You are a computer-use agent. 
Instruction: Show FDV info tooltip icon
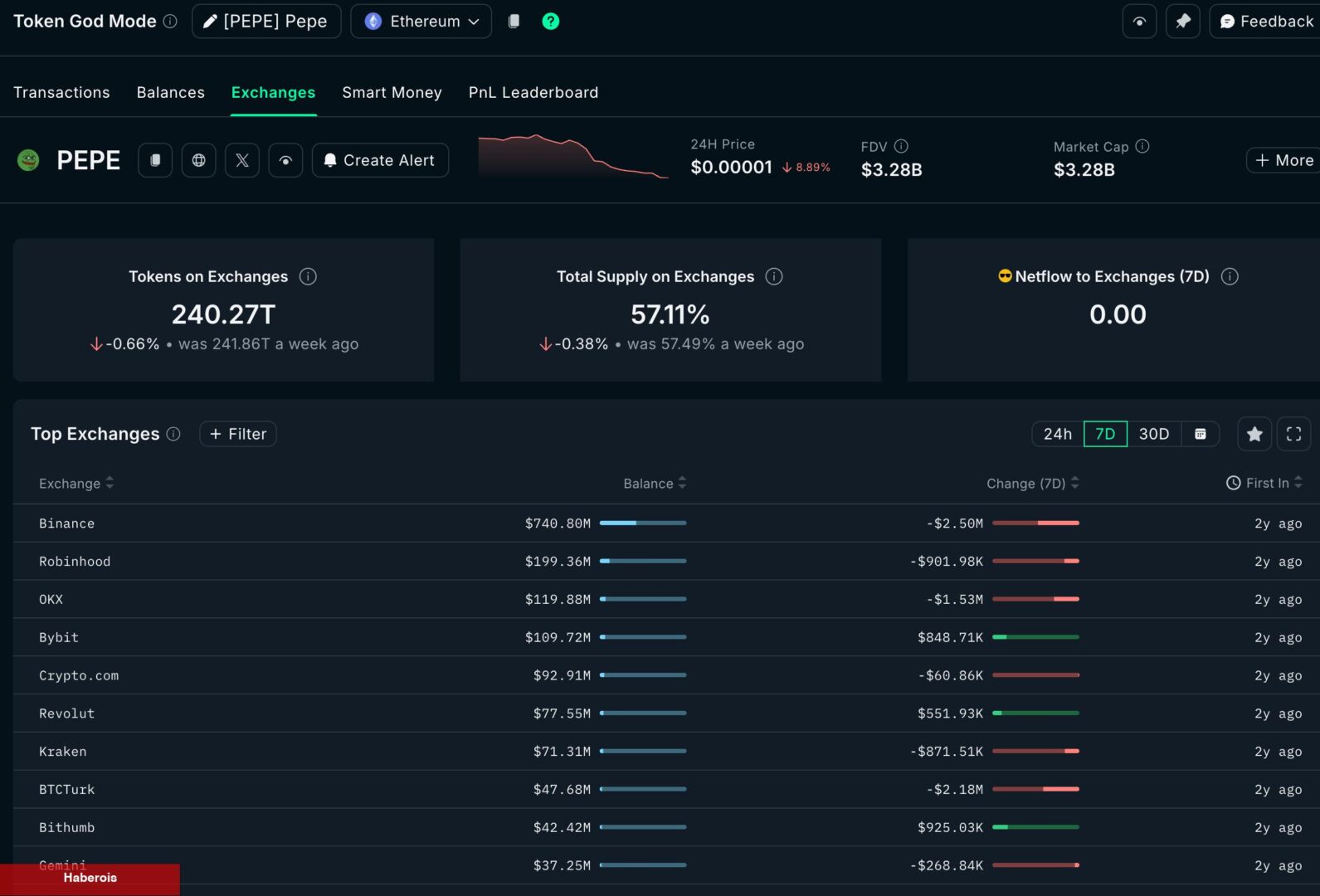(901, 146)
